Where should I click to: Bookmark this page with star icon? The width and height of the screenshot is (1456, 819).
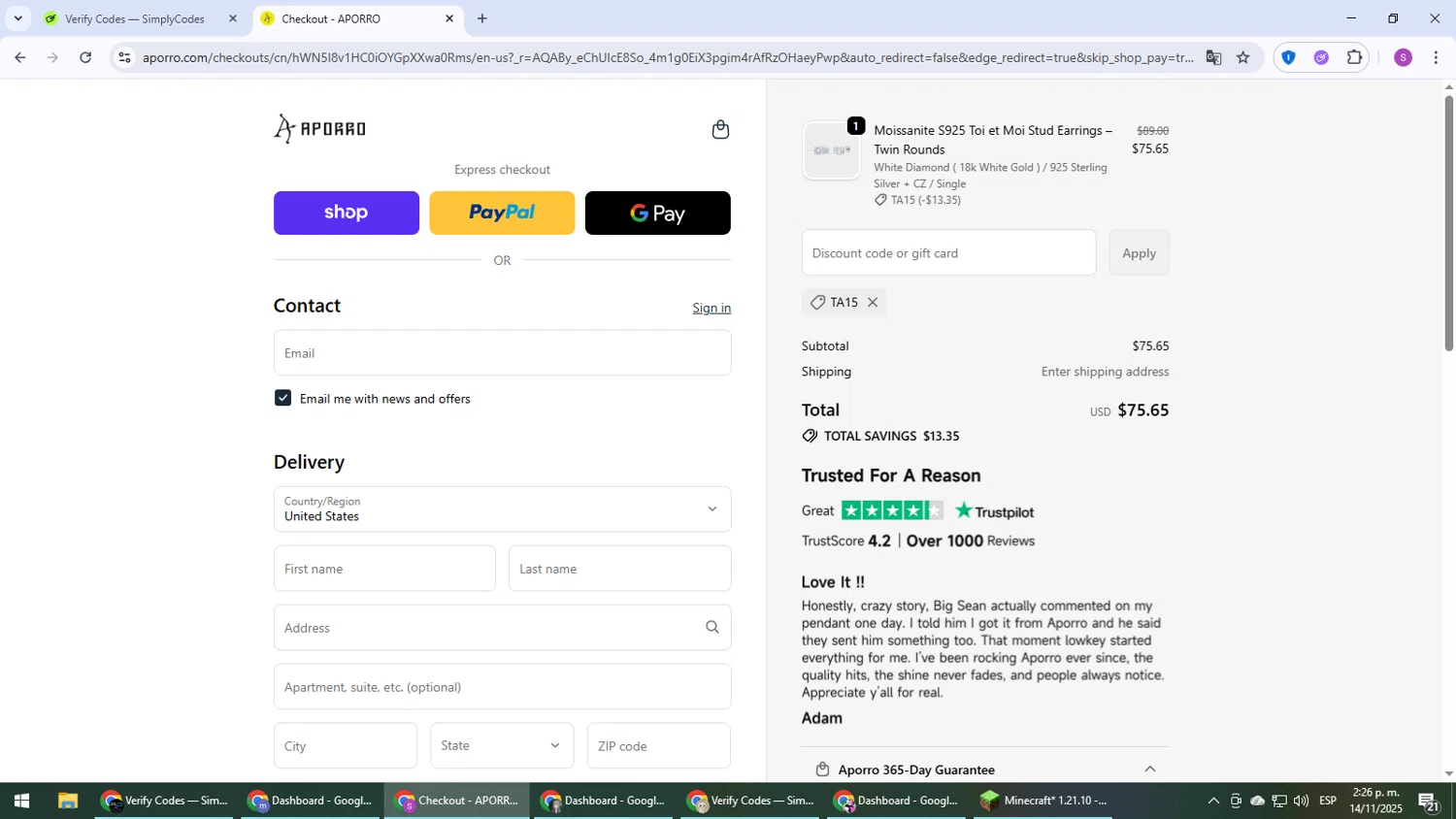pyautogui.click(x=1243, y=58)
